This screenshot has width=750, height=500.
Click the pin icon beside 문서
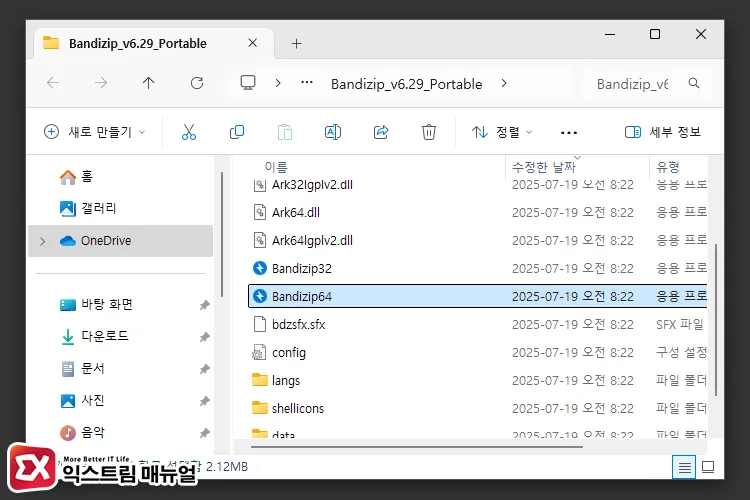pyautogui.click(x=204, y=369)
